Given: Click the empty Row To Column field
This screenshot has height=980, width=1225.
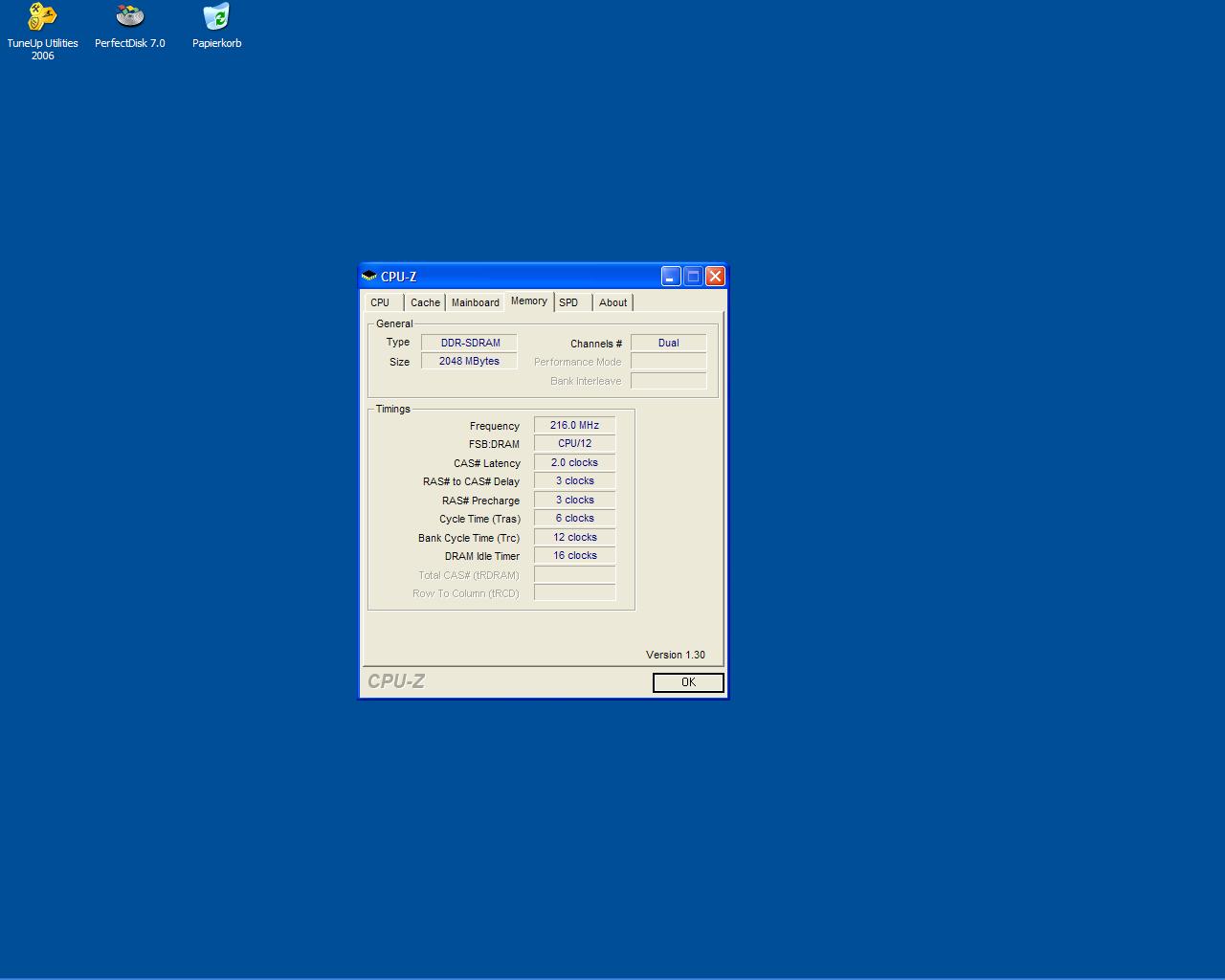Looking at the screenshot, I should [574, 592].
